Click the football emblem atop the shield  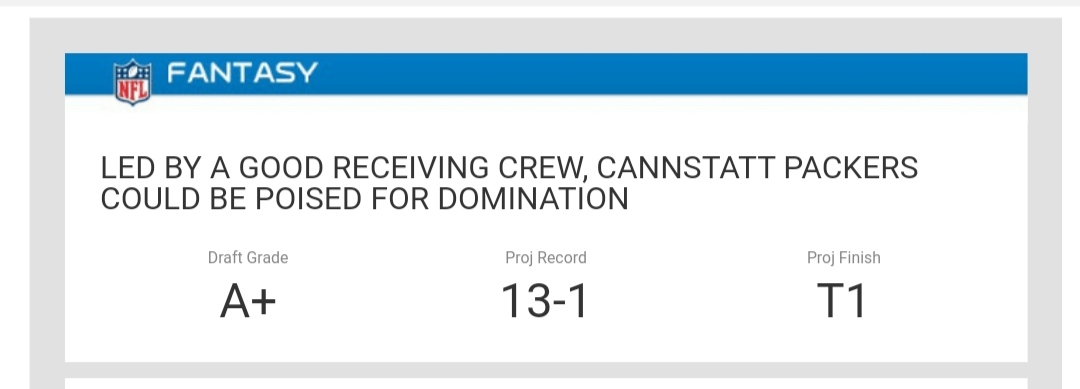click(133, 67)
